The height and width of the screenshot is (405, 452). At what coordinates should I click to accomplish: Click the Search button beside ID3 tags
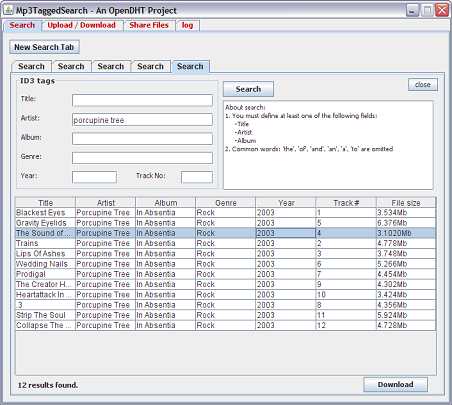[248, 89]
